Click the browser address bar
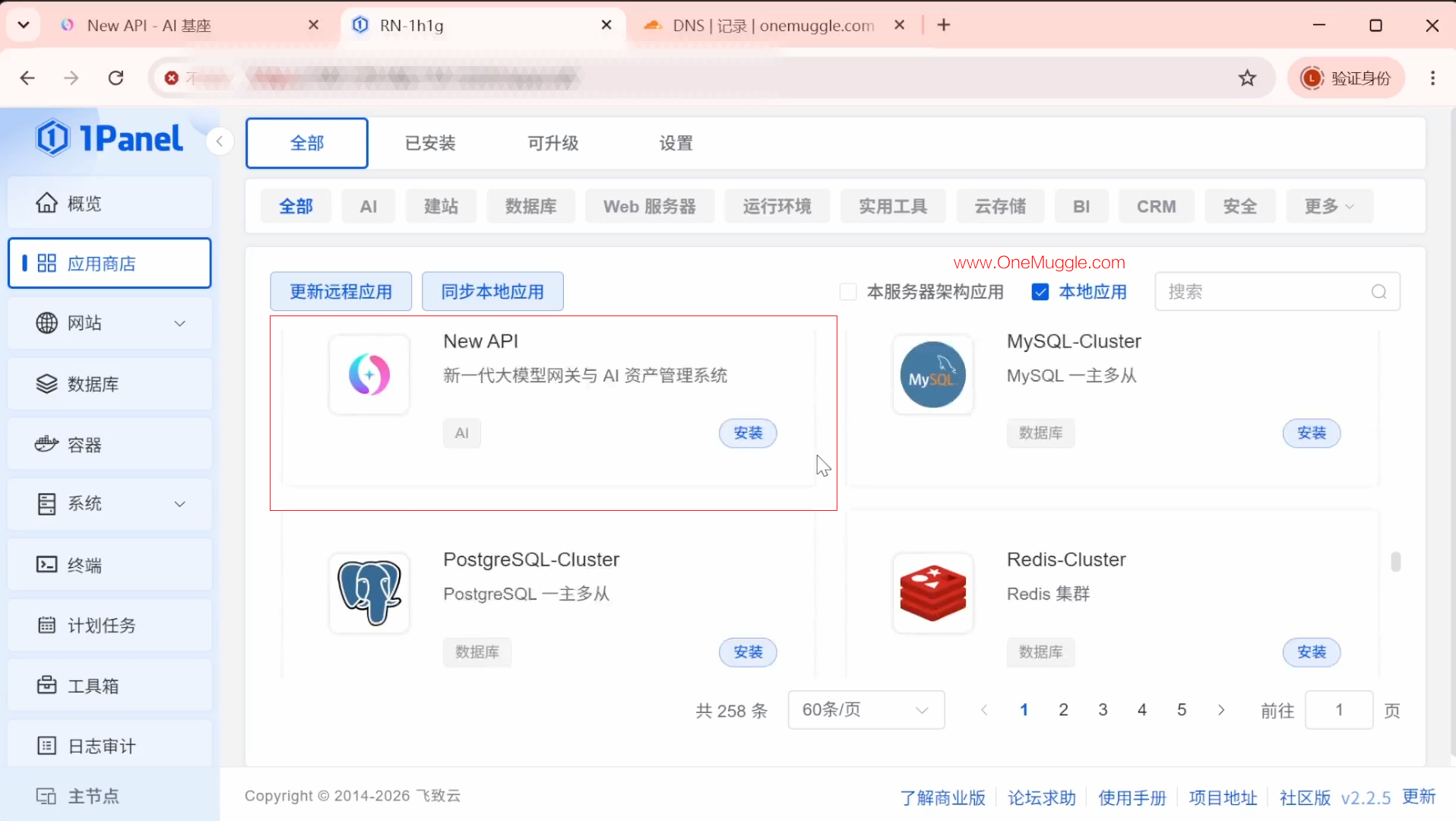The width and height of the screenshot is (1456, 821). [711, 78]
